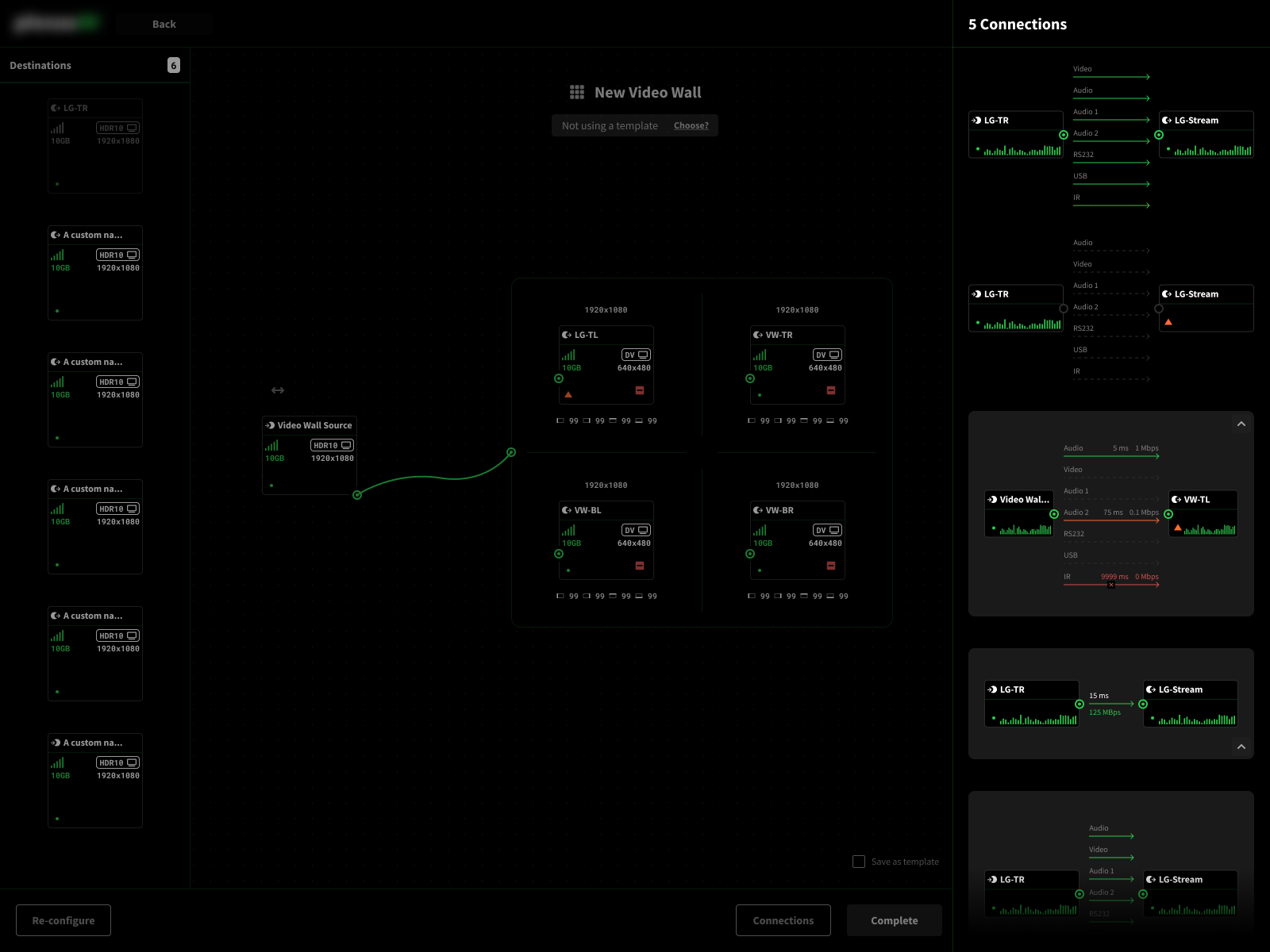Click the warning triangle on LG-TL tile
Screen dimensions: 1270x952
point(568,394)
